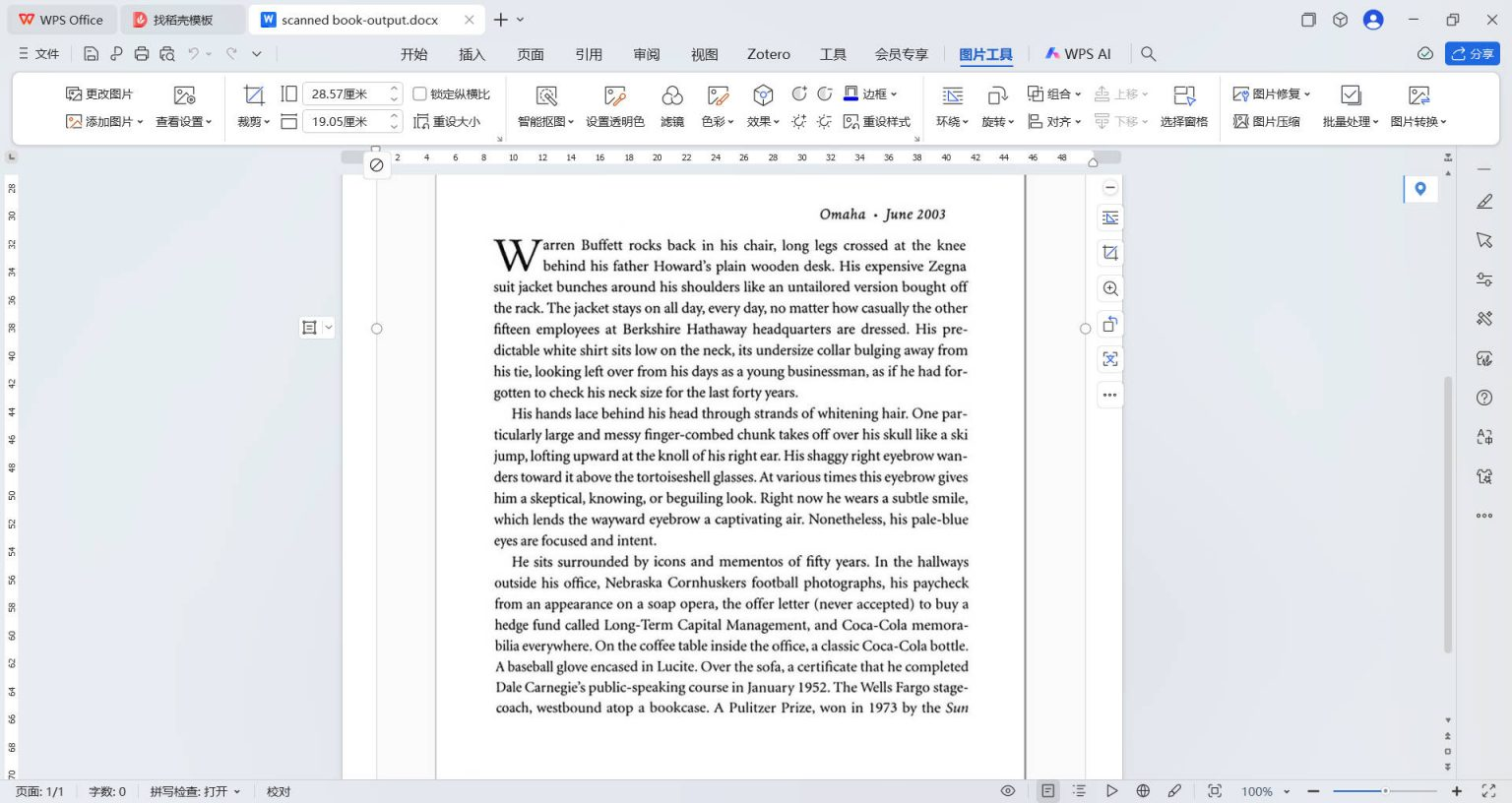The width and height of the screenshot is (1512, 803).
Task: Open the File (文件) menu
Action: click(39, 54)
